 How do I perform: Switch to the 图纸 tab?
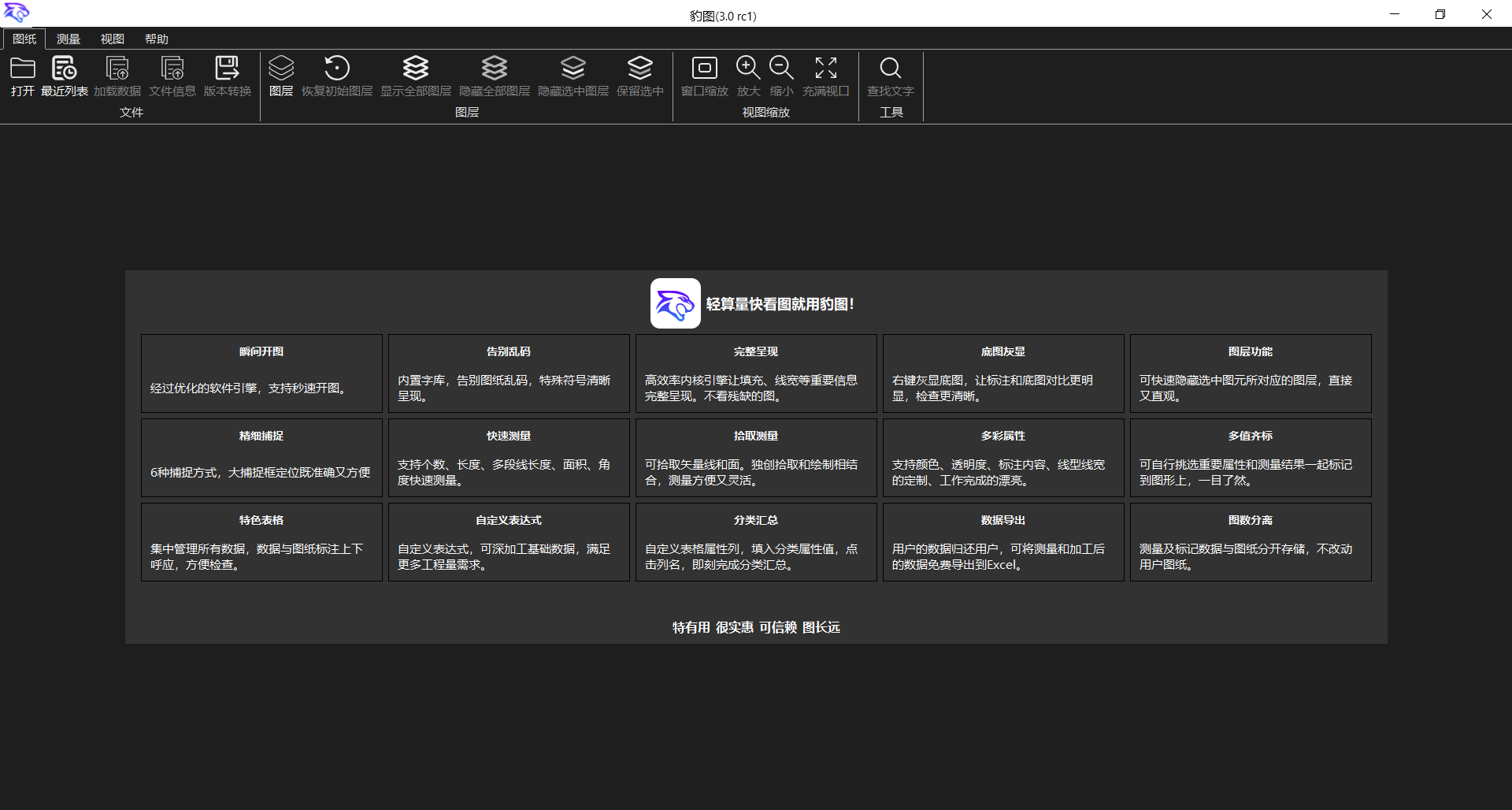pos(24,39)
